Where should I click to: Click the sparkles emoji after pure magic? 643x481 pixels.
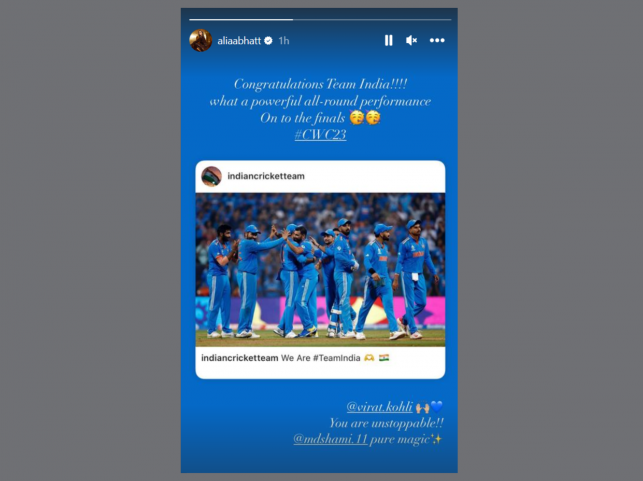tap(436, 439)
